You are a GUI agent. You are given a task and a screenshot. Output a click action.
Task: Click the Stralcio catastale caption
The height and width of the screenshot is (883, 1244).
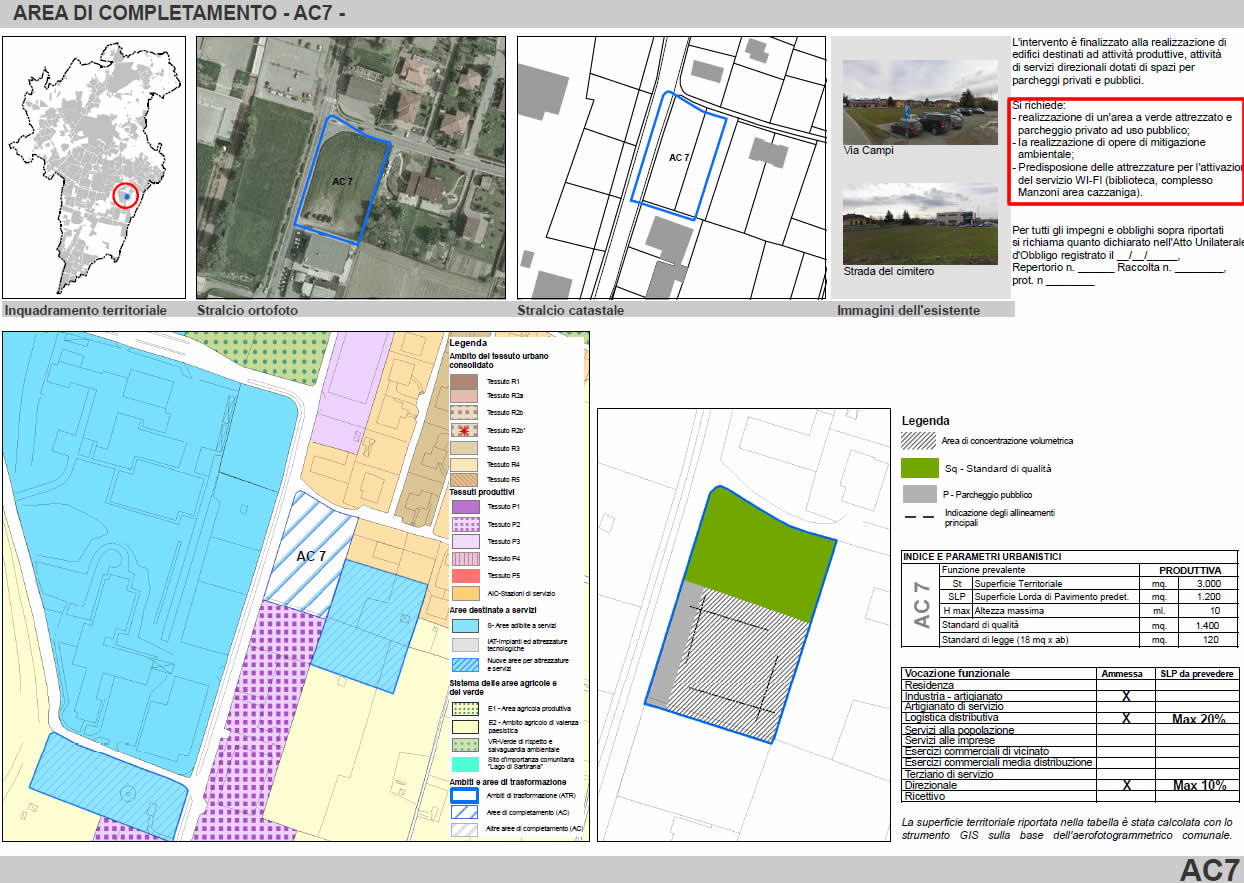[x=571, y=311]
